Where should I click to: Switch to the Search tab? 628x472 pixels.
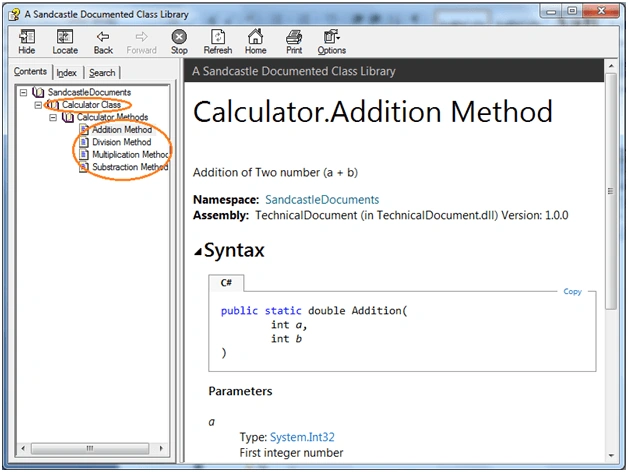point(102,73)
